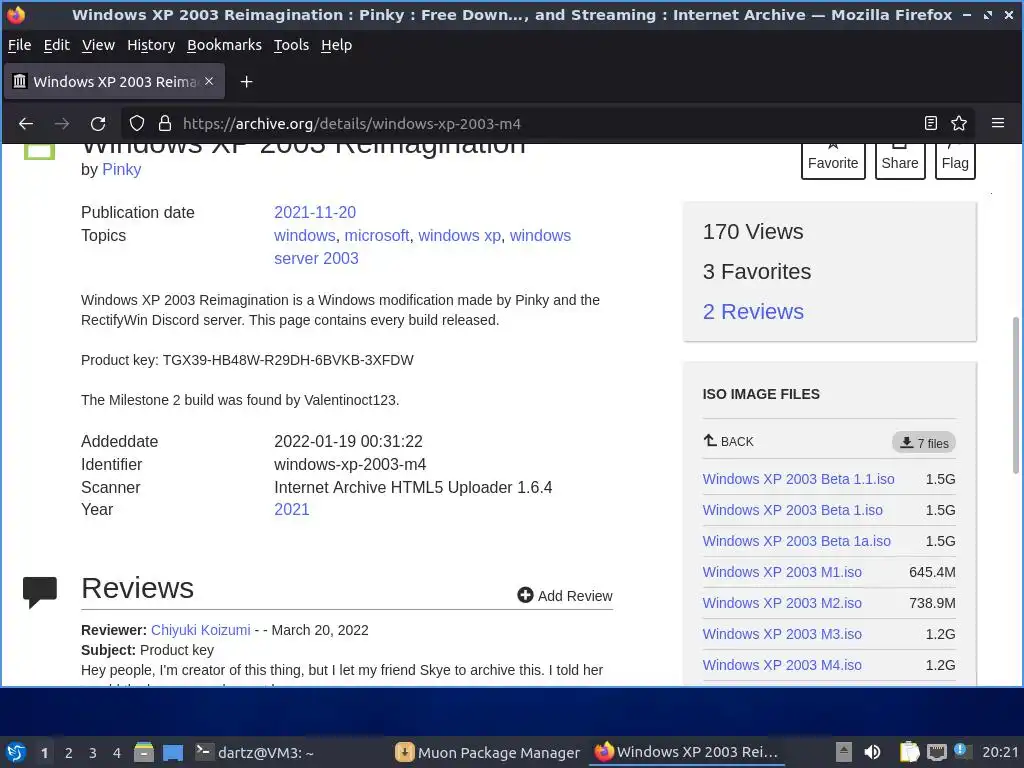Open the windows xp topic link
1024x768 pixels.
pos(460,235)
